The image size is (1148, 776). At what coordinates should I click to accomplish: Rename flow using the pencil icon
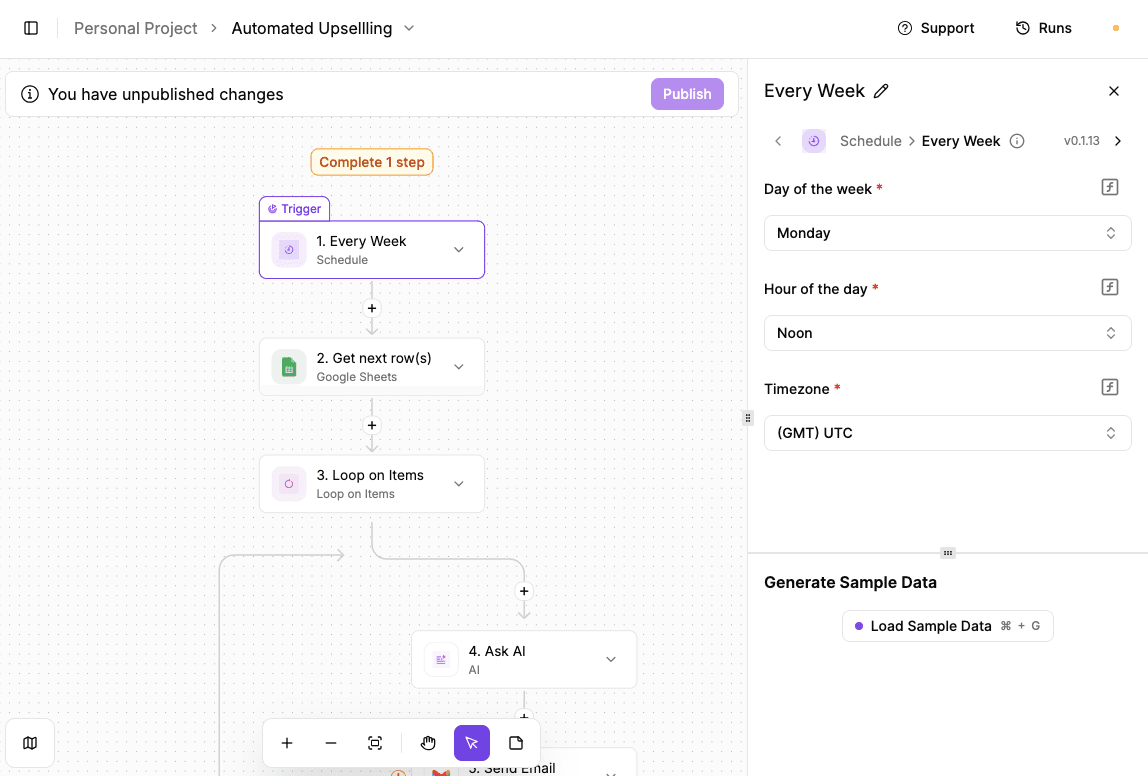click(881, 91)
